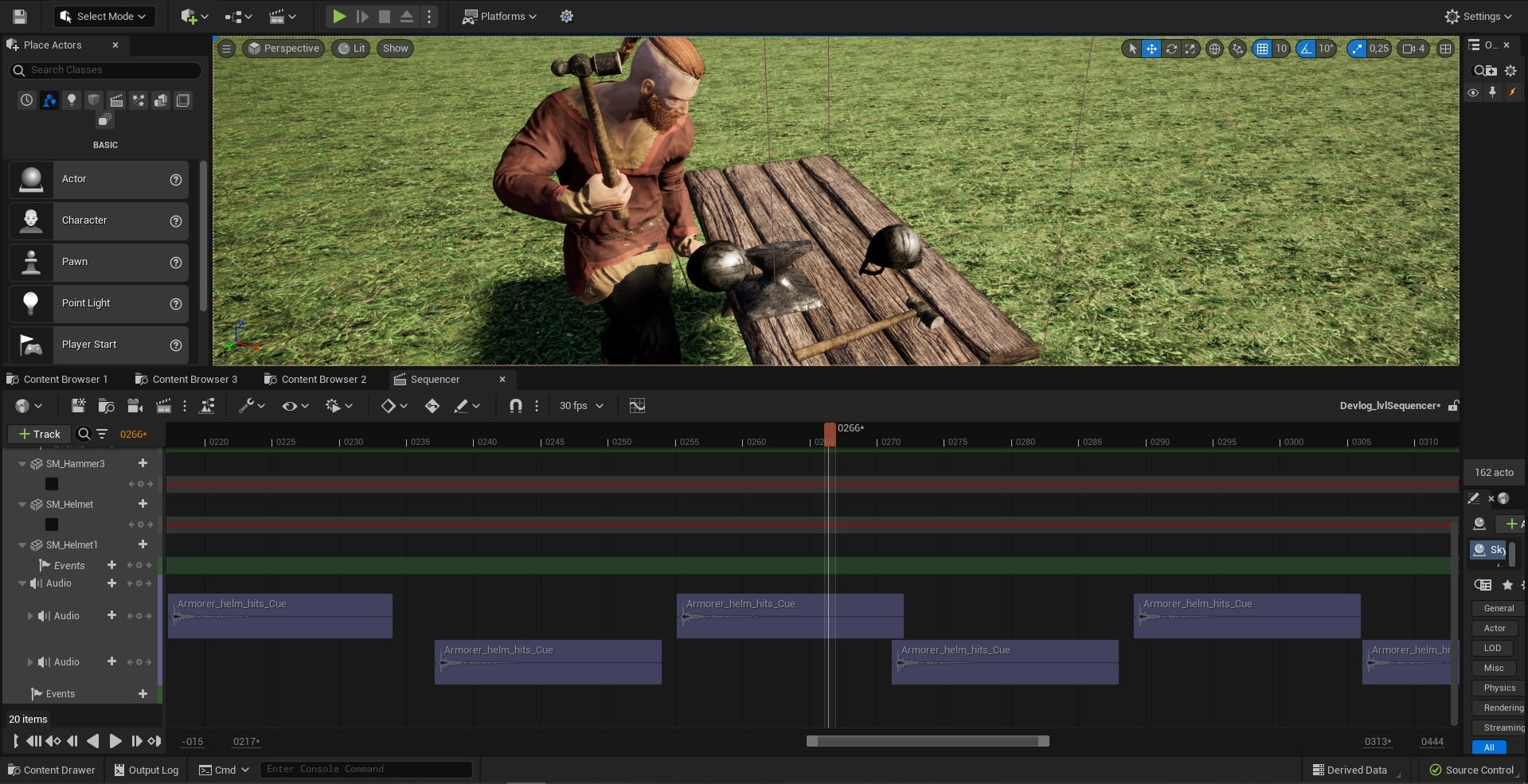Select the Character actor entry
The image size is (1528, 784).
(99, 220)
